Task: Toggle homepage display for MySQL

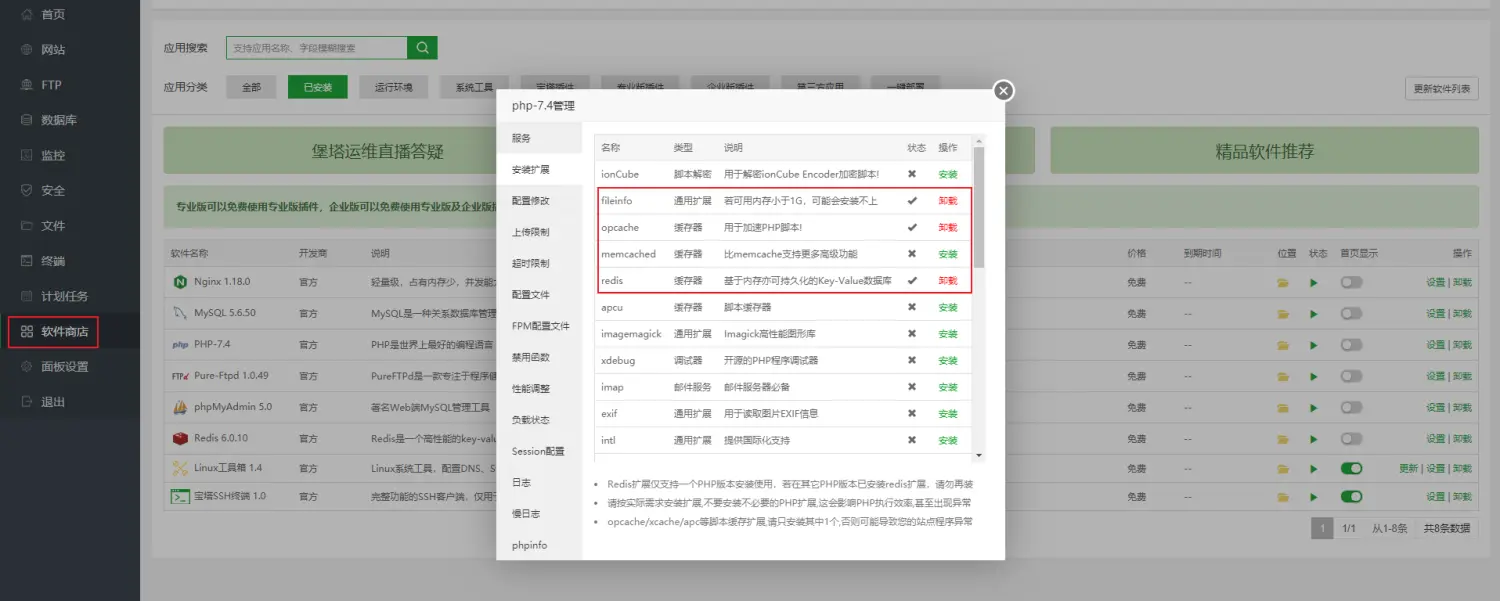Action: tap(1351, 314)
